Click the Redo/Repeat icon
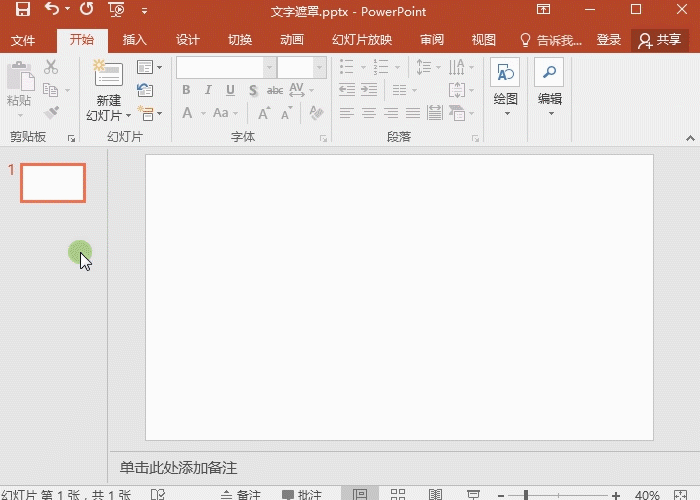700x500 pixels. pos(87,8)
